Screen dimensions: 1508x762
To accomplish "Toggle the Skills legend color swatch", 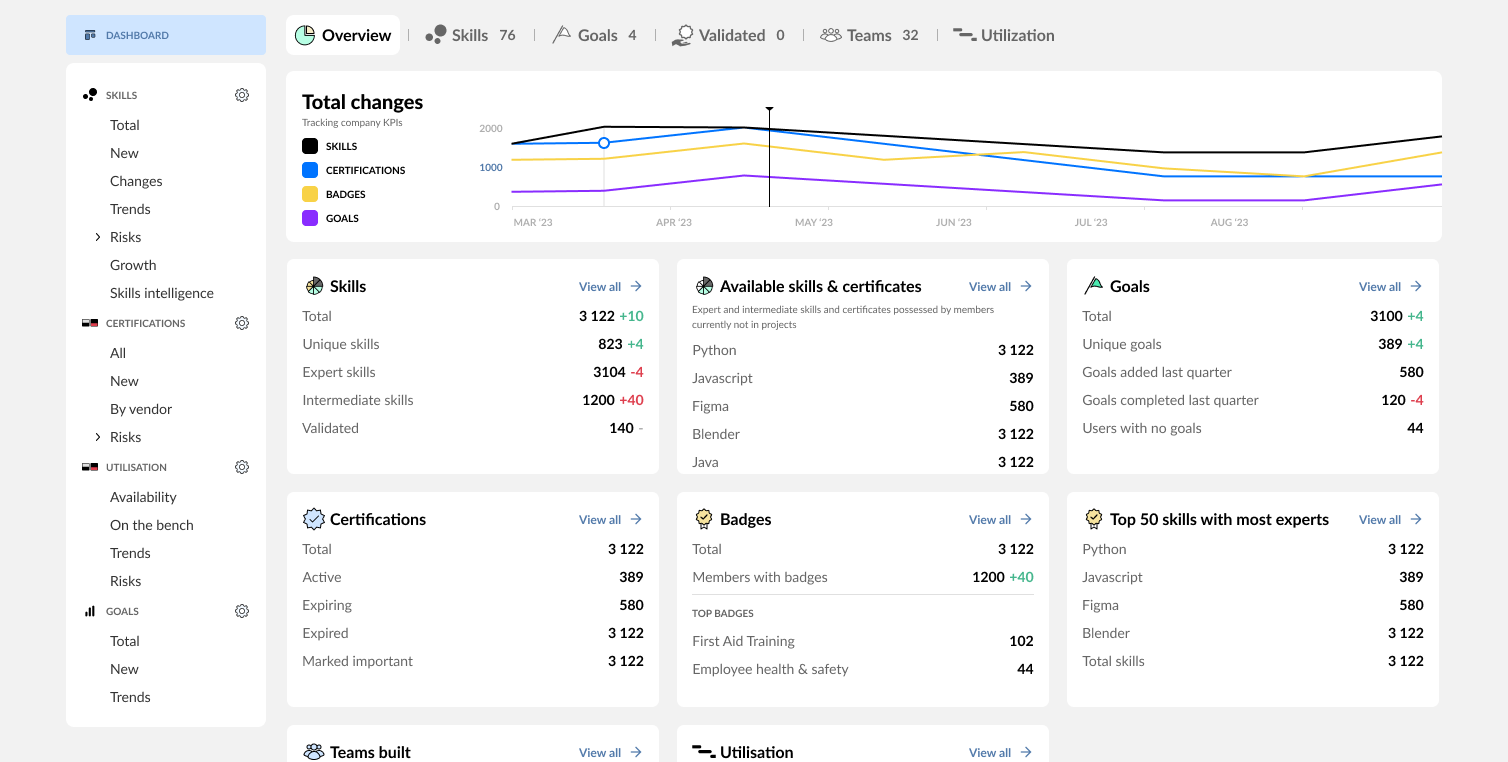I will pos(310,146).
